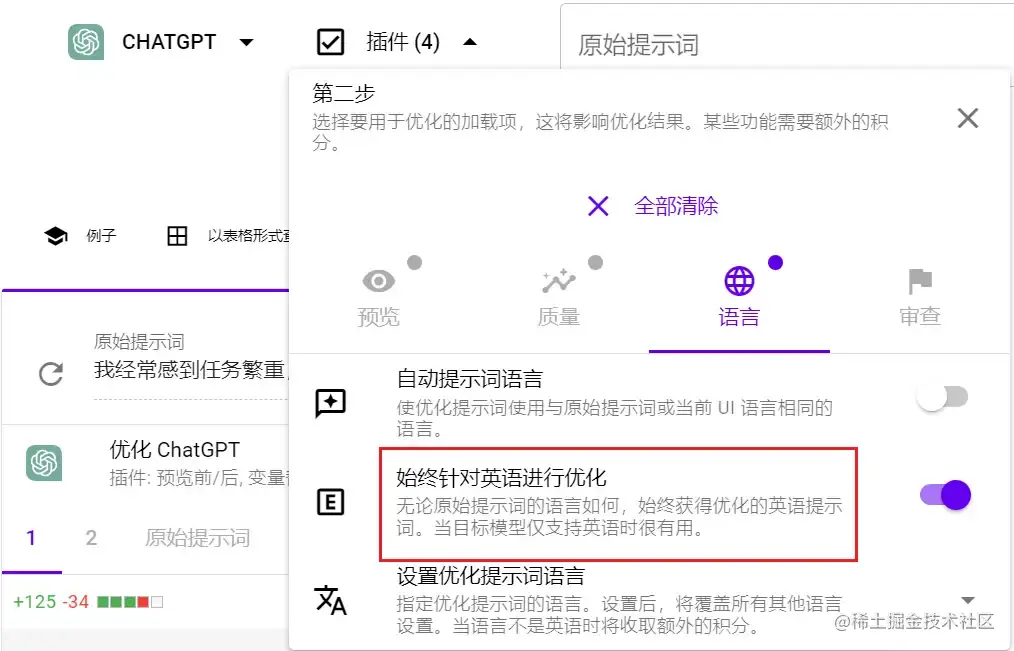Click the 设置优化提示词语言 title text
This screenshot has height=651, width=1014.
pyautogui.click(x=491, y=576)
